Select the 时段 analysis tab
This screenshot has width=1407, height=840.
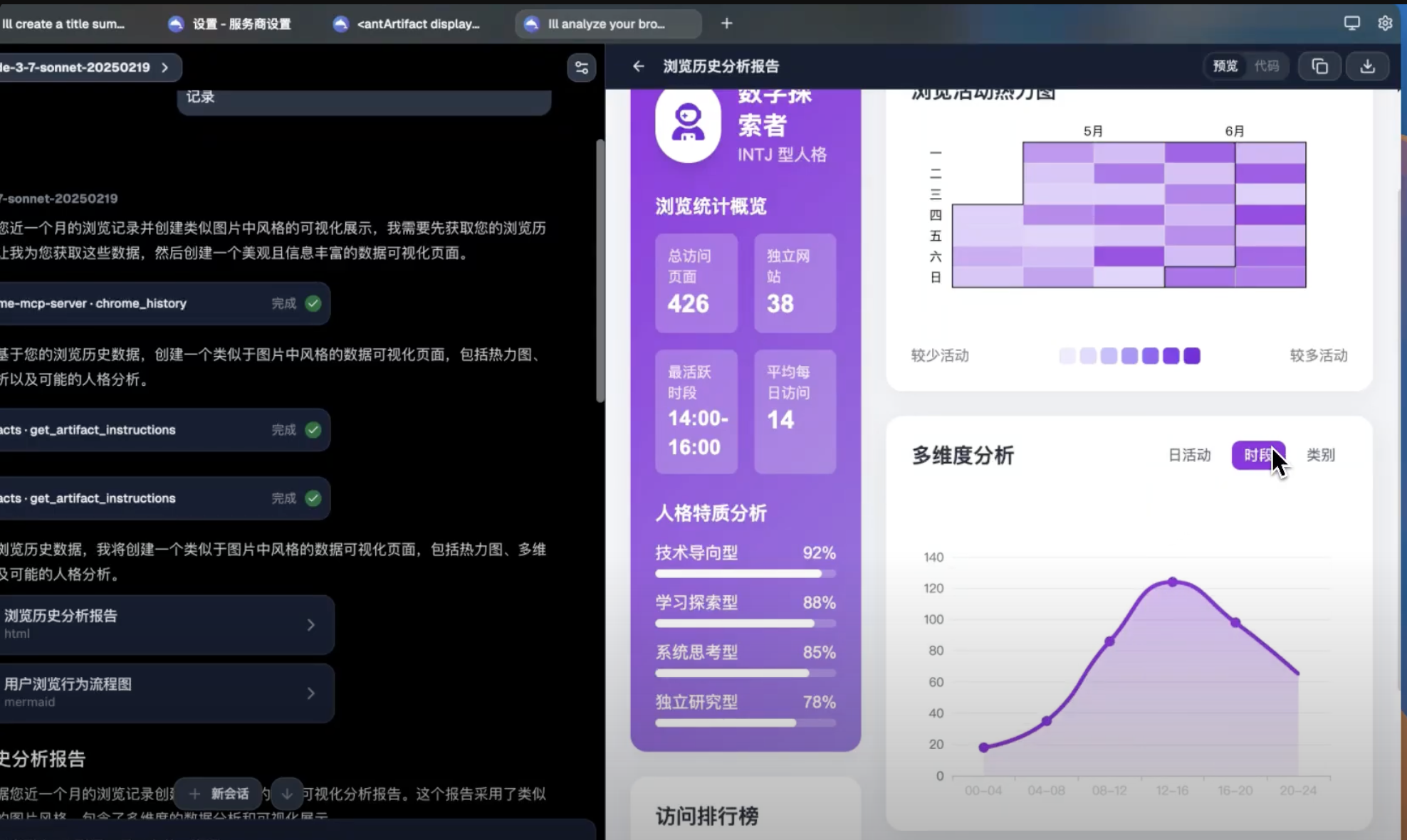point(1258,455)
